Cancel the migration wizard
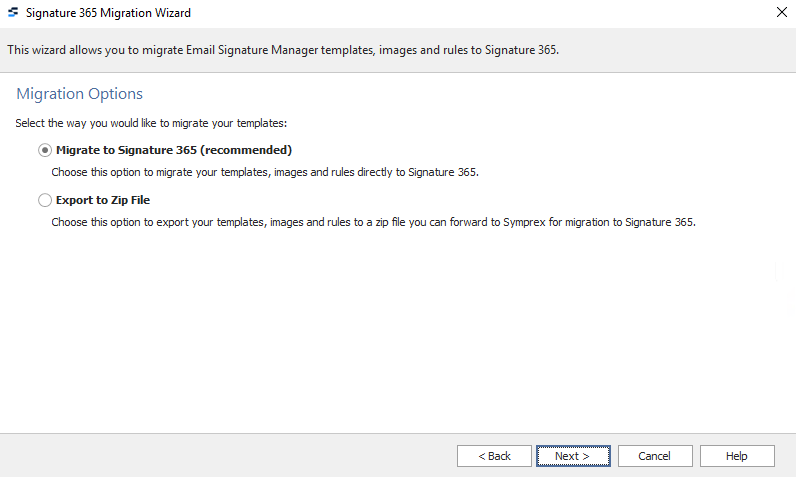The width and height of the screenshot is (796, 477). (x=655, y=456)
